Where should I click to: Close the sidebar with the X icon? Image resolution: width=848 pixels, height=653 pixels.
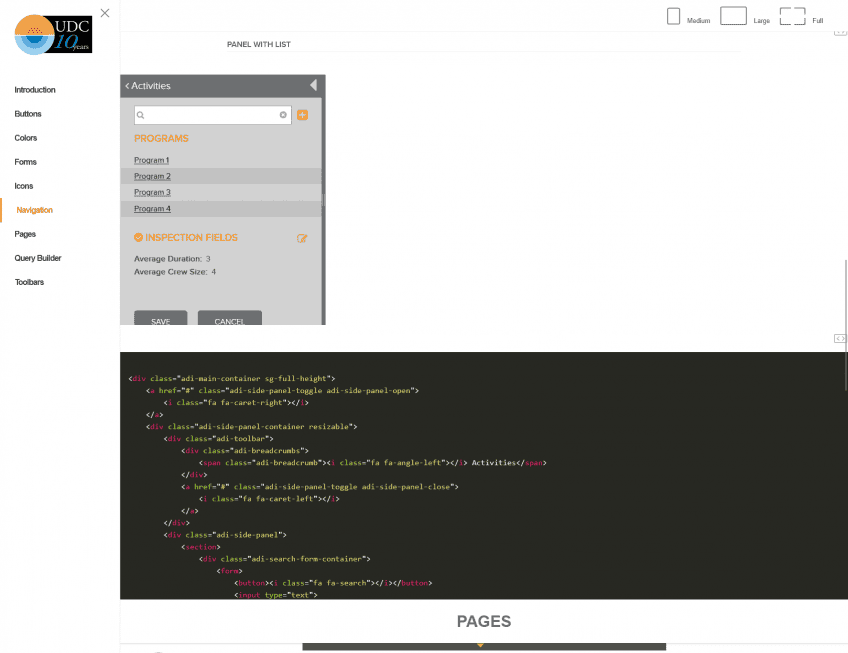pos(105,13)
